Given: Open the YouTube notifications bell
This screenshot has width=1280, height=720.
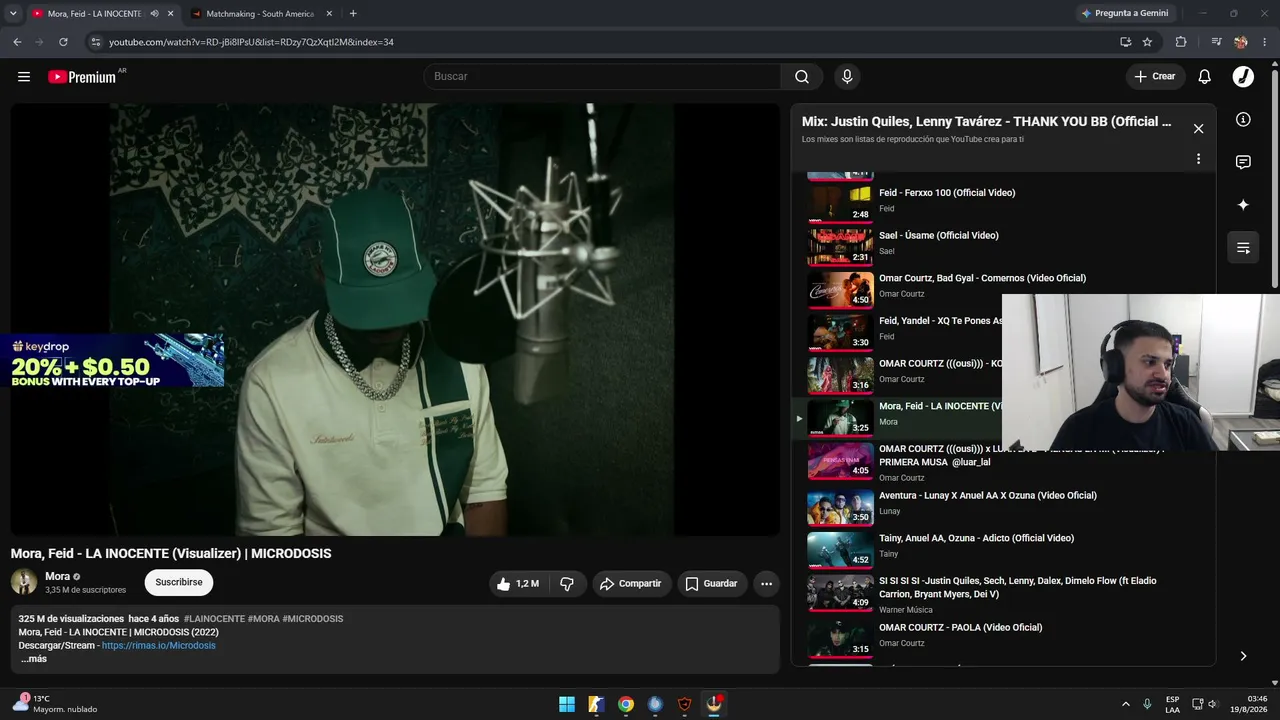Looking at the screenshot, I should 1205,77.
